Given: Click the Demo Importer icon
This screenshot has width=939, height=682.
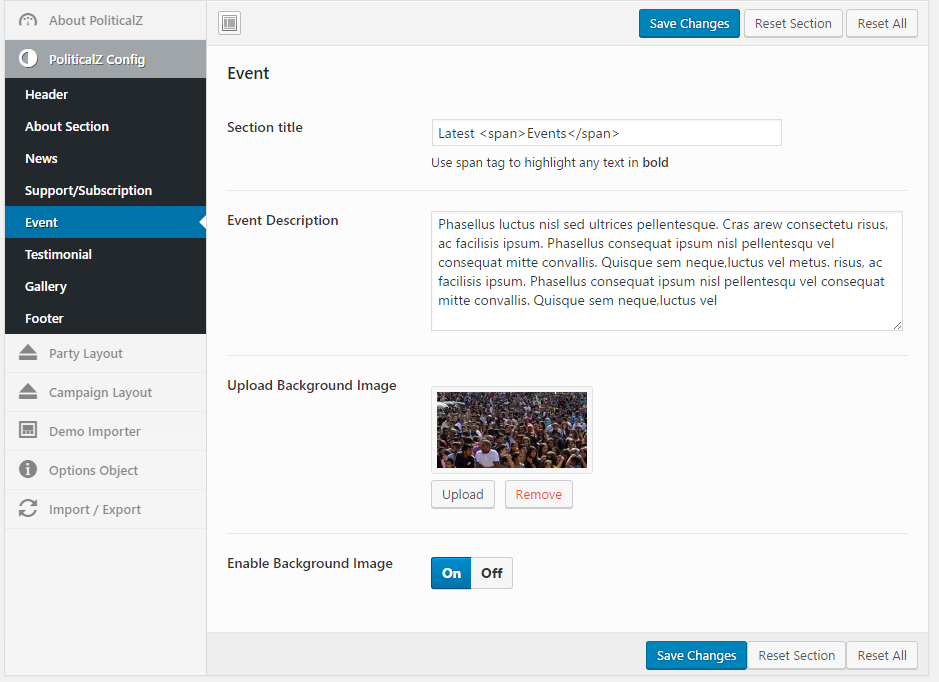Looking at the screenshot, I should click(x=28, y=430).
